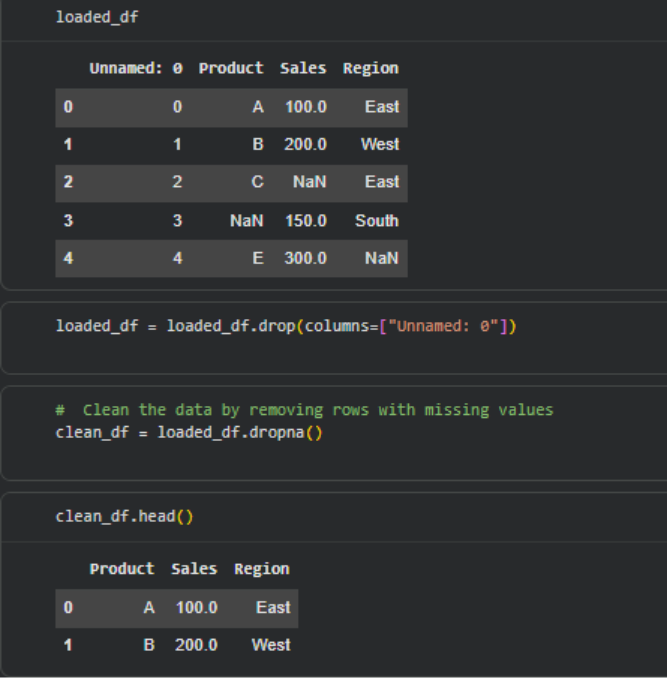667x678 pixels.
Task: Select product C cell in row 2
Action: tap(257, 182)
